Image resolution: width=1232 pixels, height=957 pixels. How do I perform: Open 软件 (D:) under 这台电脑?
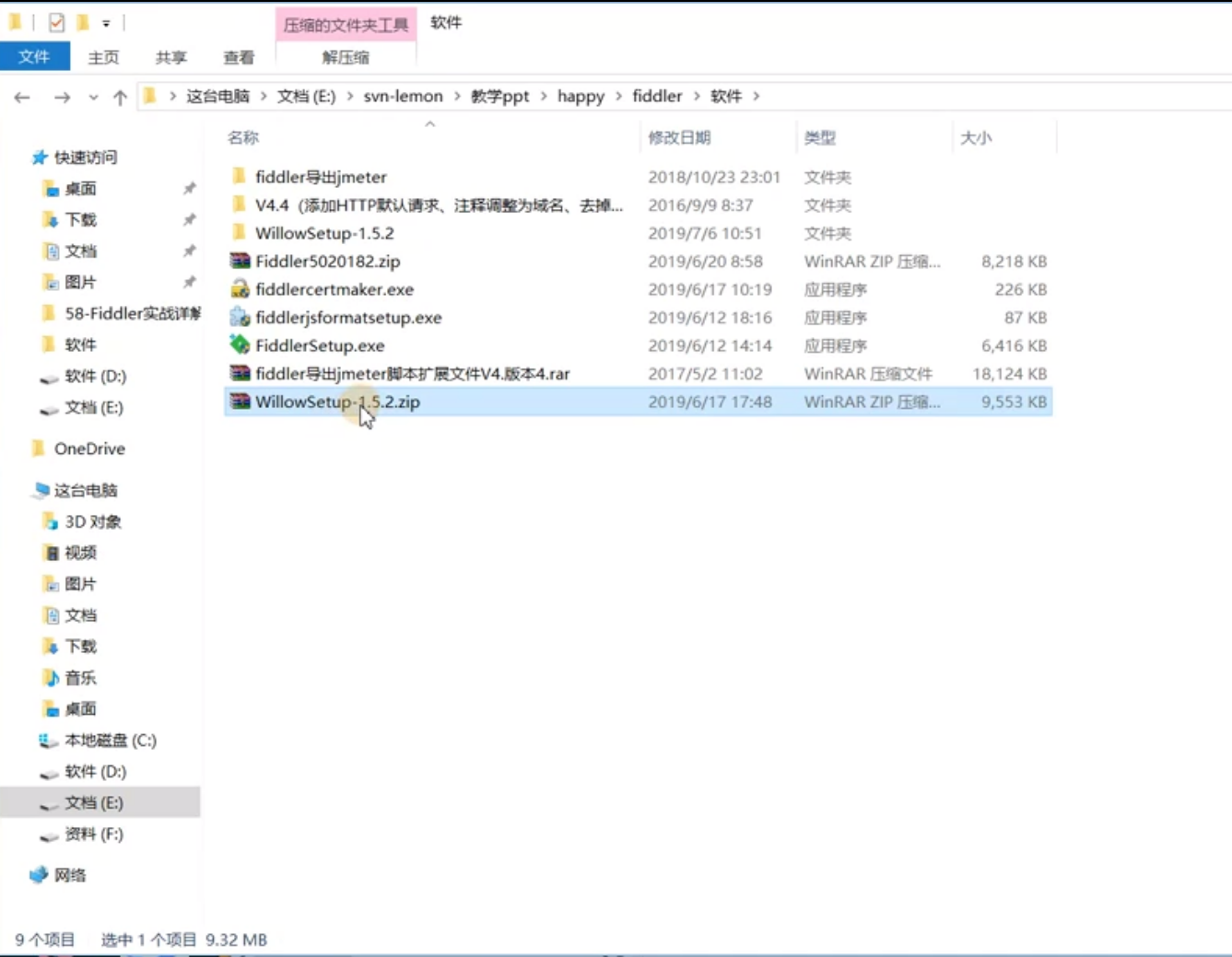tap(95, 772)
